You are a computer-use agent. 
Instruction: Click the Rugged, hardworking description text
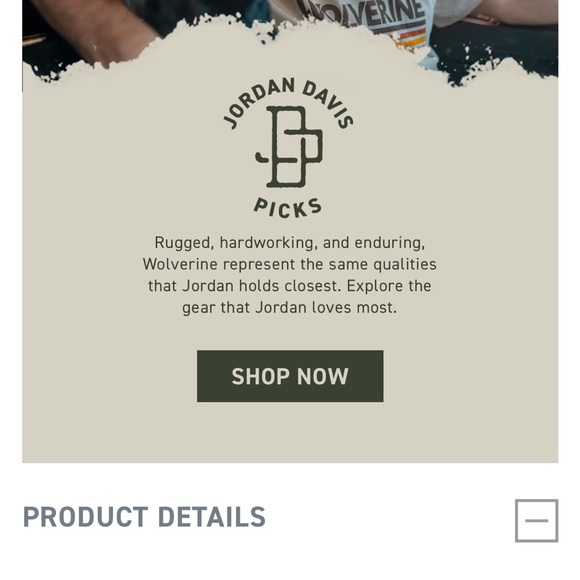click(x=290, y=275)
